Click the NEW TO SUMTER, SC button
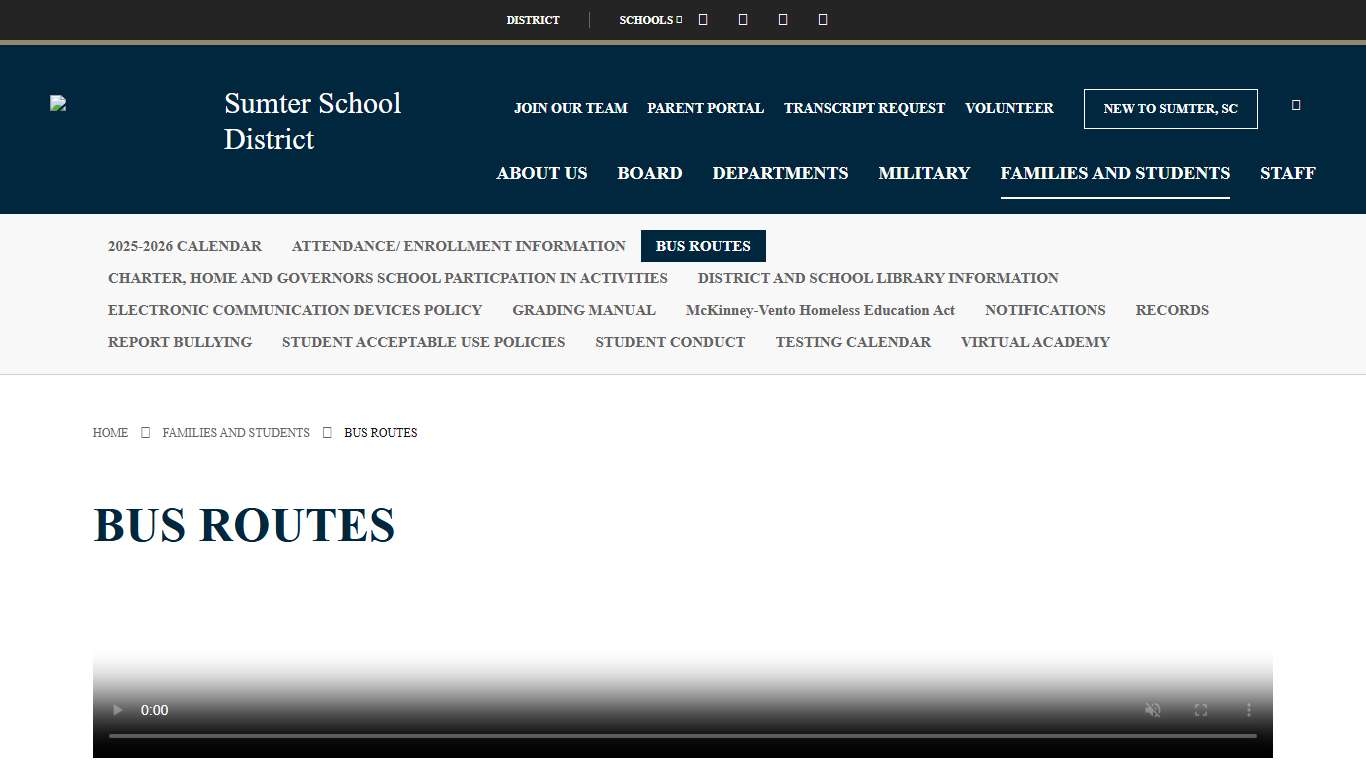This screenshot has width=1366, height=768. point(1170,108)
